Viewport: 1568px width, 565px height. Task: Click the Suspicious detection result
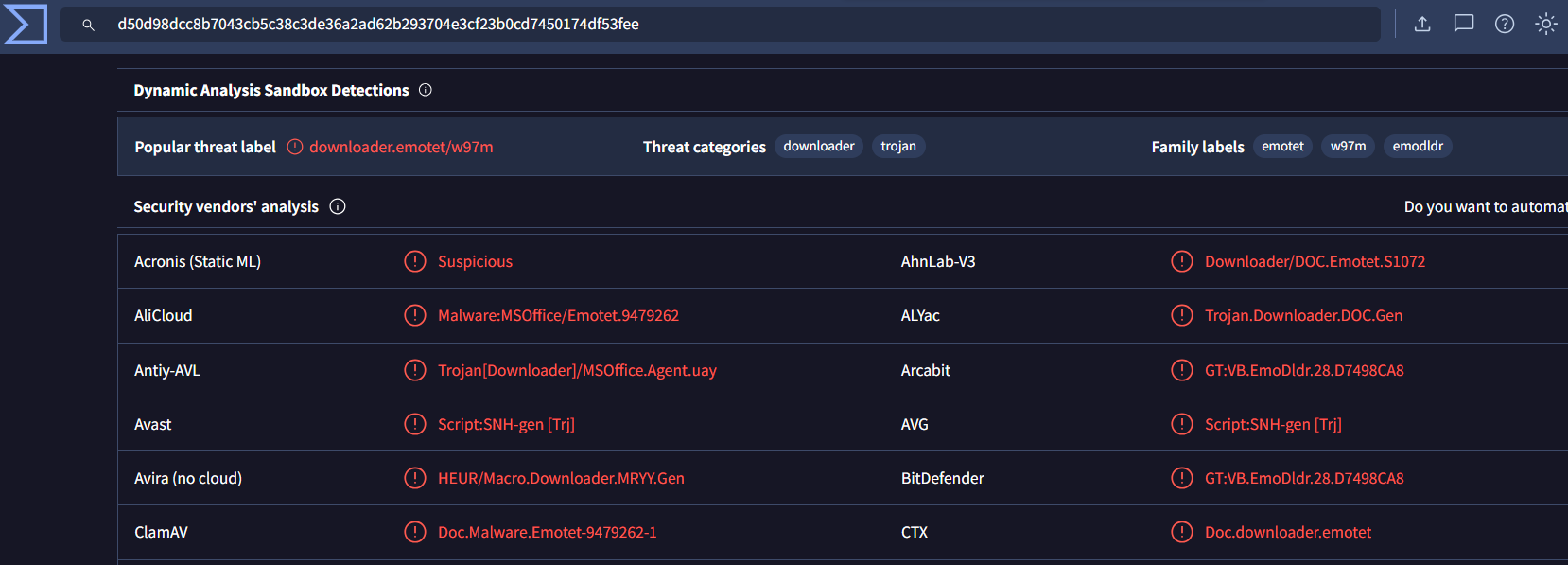(x=475, y=261)
